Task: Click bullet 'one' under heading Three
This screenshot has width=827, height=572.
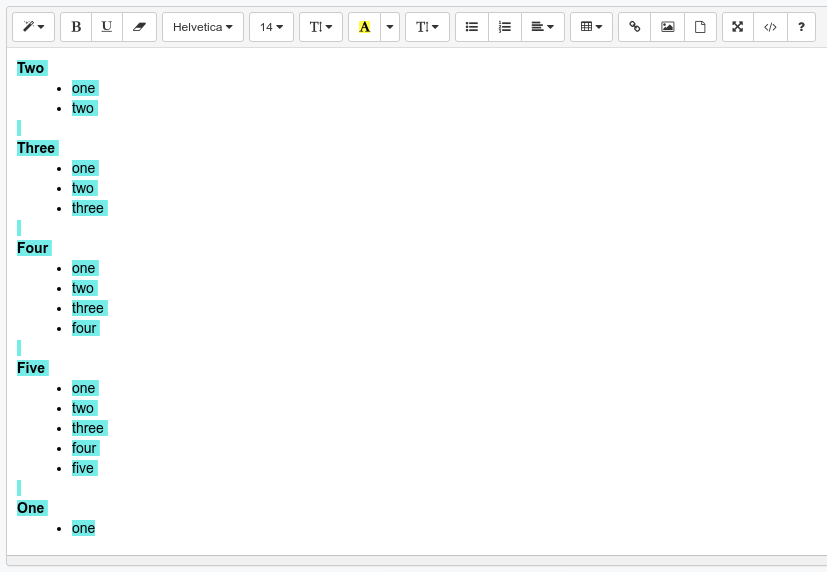Action: pyautogui.click(x=84, y=168)
